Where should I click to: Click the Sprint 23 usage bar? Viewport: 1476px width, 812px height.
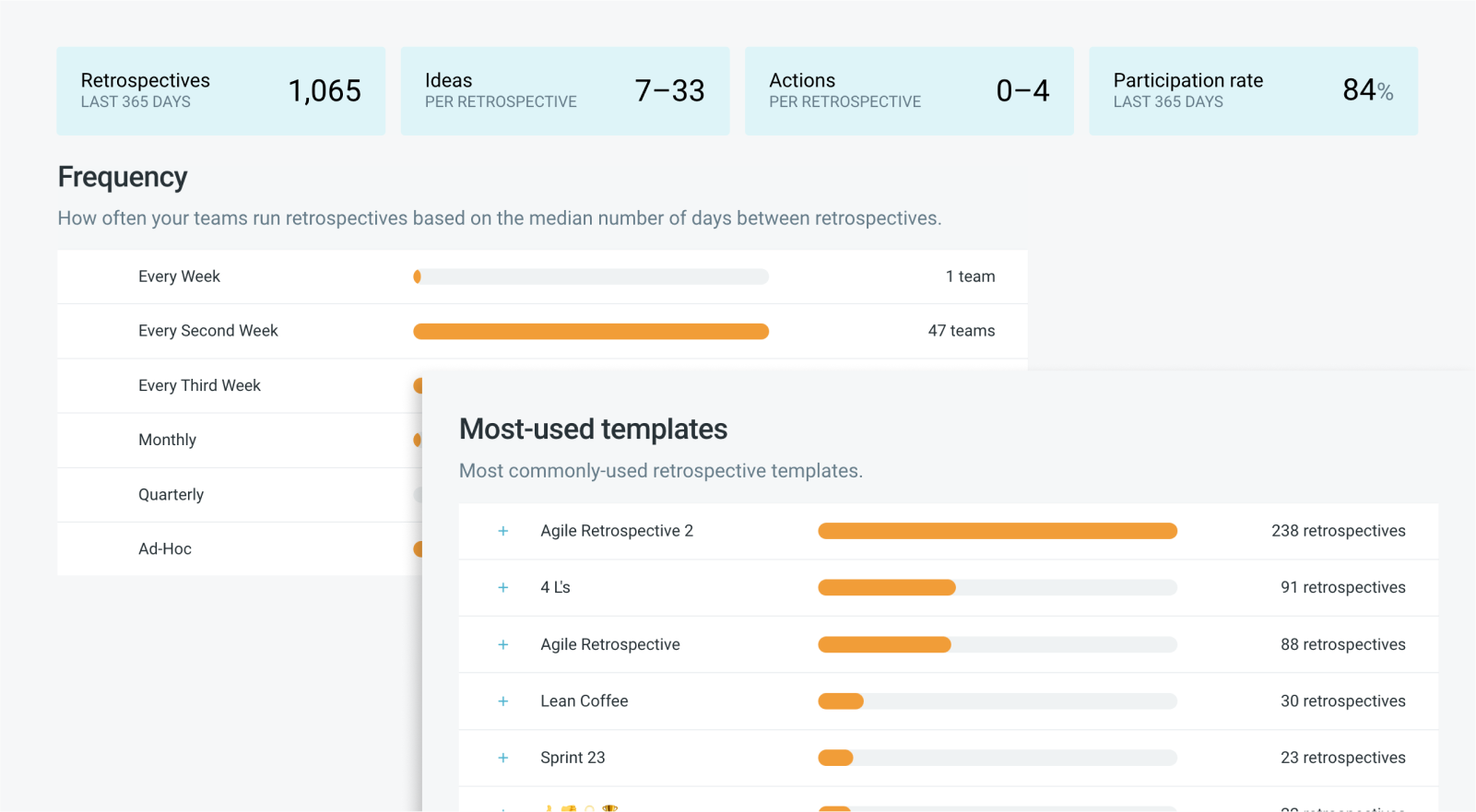point(998,758)
